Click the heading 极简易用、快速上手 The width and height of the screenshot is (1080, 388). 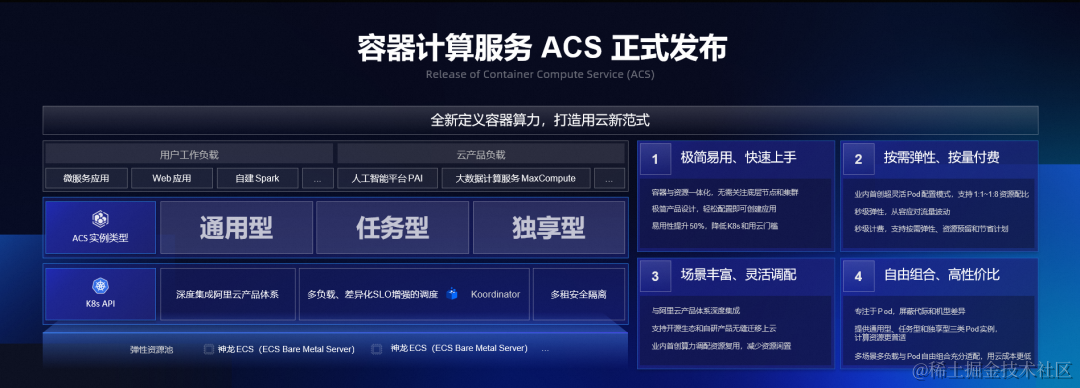tap(738, 158)
